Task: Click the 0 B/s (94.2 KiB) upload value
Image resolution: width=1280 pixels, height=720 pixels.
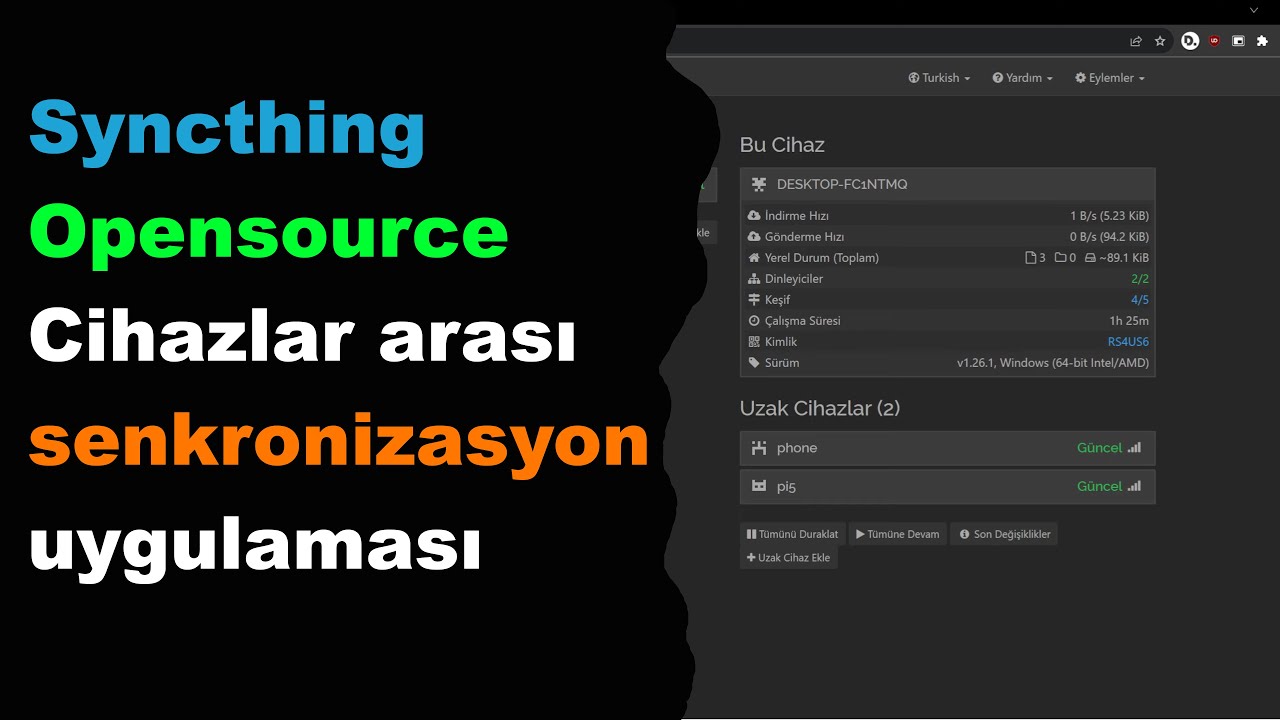Action: pyautogui.click(x=1109, y=237)
